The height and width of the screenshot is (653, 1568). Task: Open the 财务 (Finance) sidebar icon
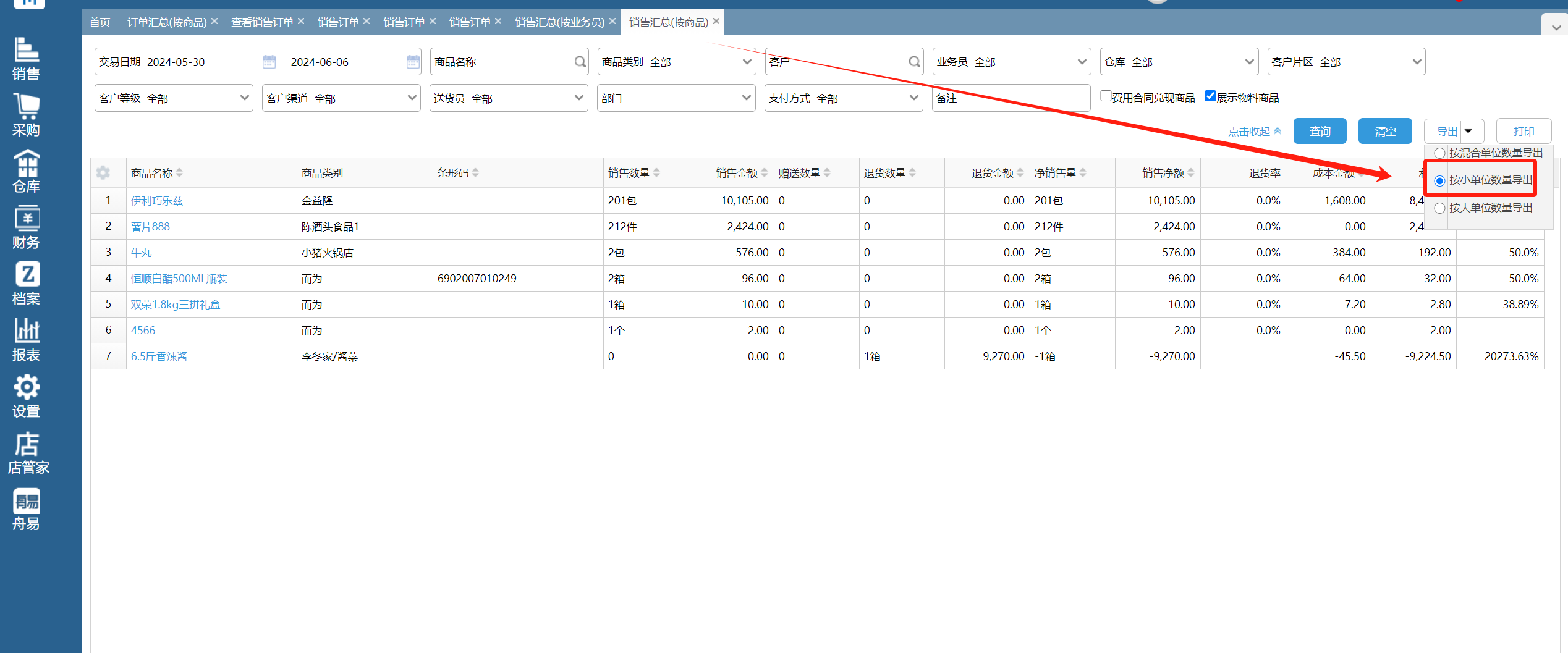pos(26,227)
